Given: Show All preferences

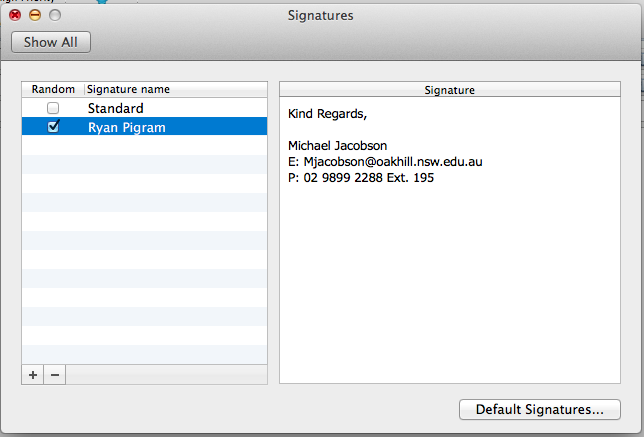Looking at the screenshot, I should [x=51, y=42].
